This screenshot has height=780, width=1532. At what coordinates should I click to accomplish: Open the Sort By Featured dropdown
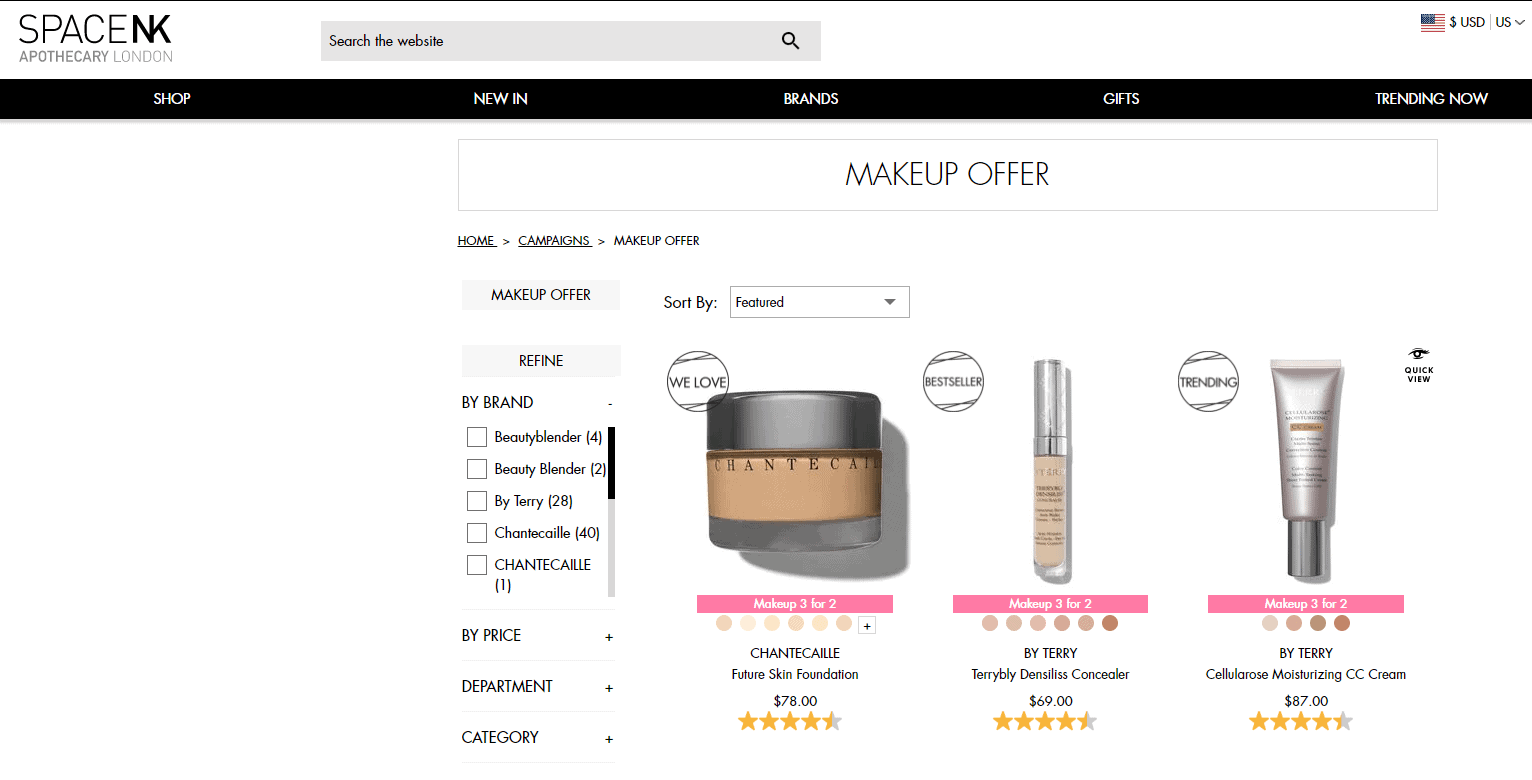820,302
